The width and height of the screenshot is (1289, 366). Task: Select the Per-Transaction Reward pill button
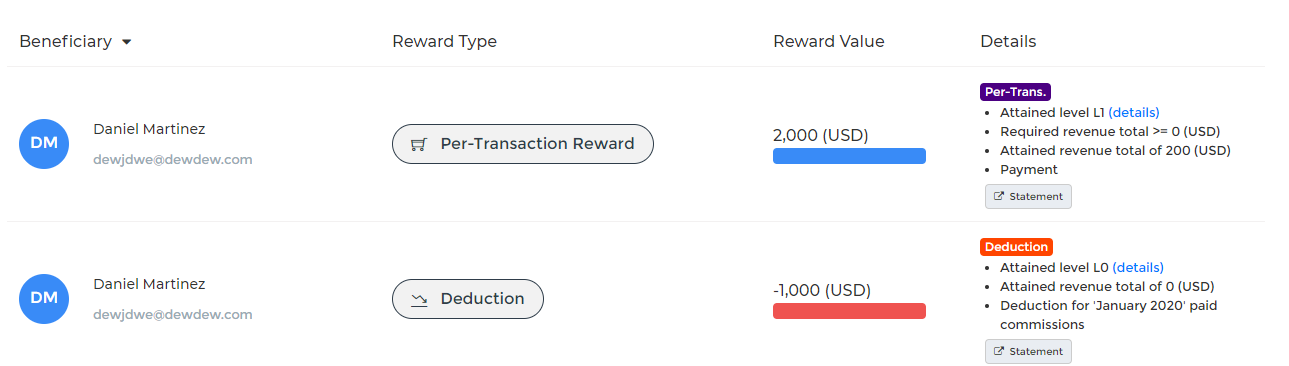522,144
